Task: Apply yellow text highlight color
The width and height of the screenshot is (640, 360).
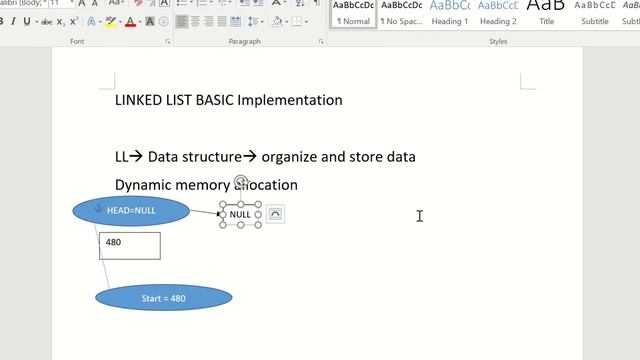Action: (110, 22)
